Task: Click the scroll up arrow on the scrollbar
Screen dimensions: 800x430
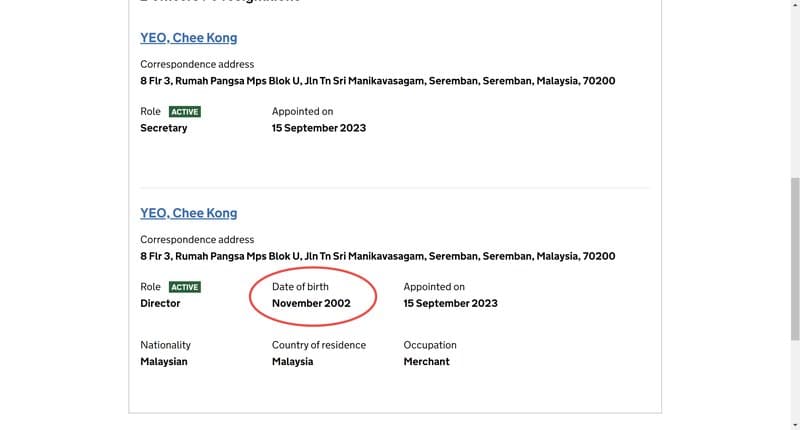Action: pos(795,4)
